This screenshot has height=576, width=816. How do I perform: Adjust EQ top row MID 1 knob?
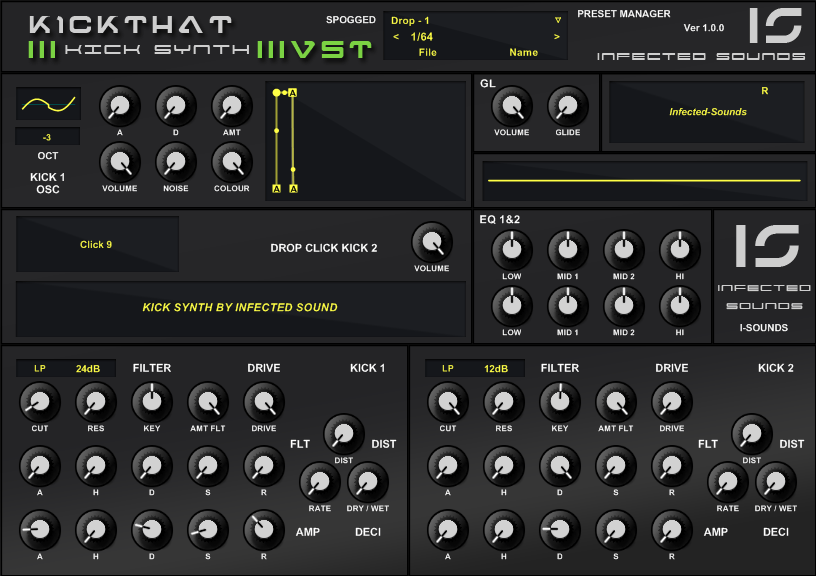click(x=568, y=250)
